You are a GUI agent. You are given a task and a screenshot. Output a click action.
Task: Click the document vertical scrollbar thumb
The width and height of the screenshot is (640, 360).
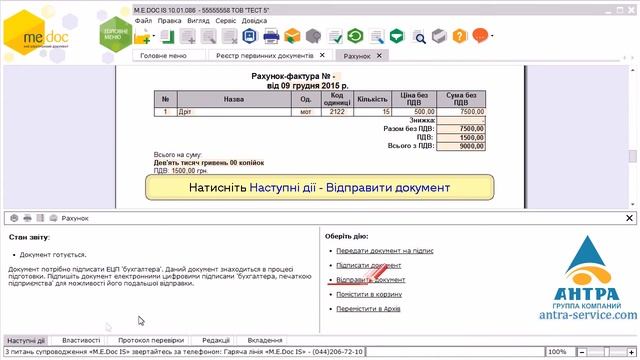click(x=633, y=156)
